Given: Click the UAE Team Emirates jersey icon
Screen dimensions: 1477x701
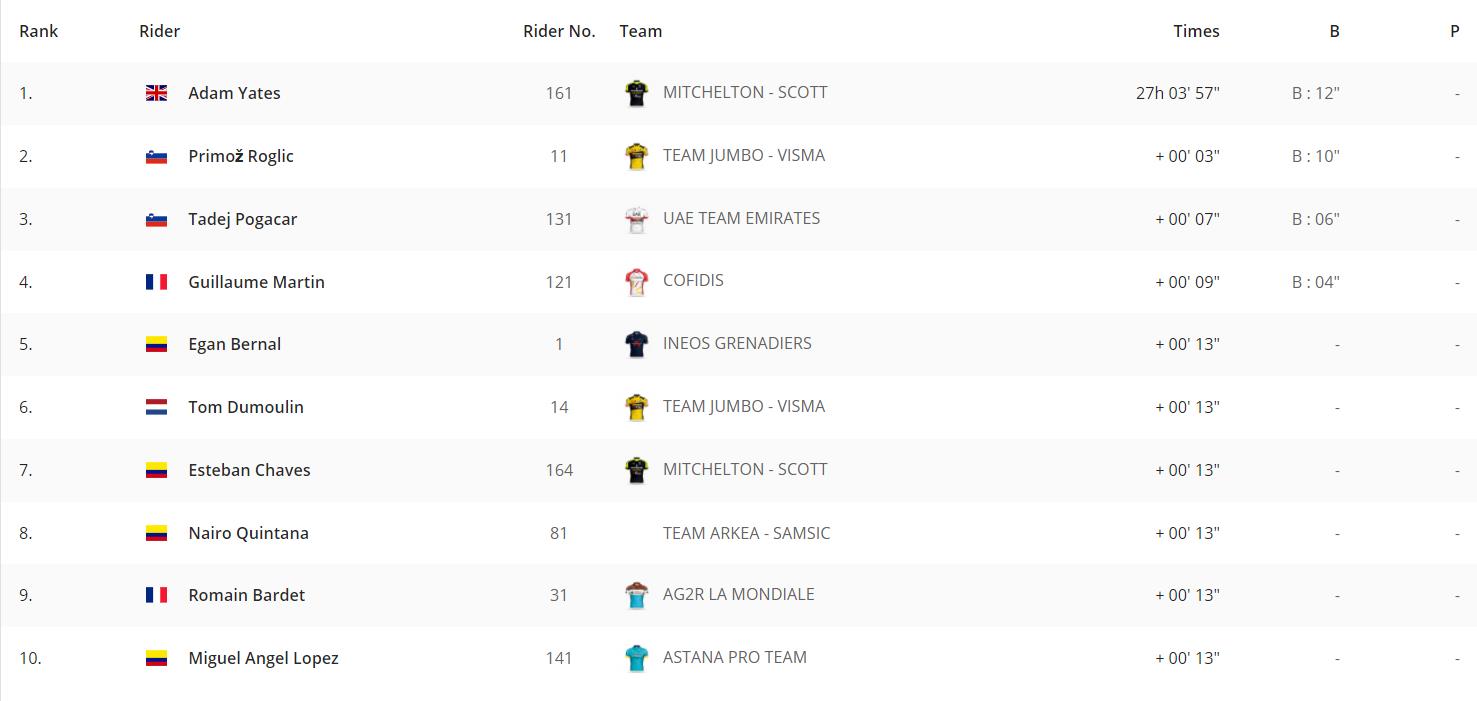Looking at the screenshot, I should click(636, 219).
